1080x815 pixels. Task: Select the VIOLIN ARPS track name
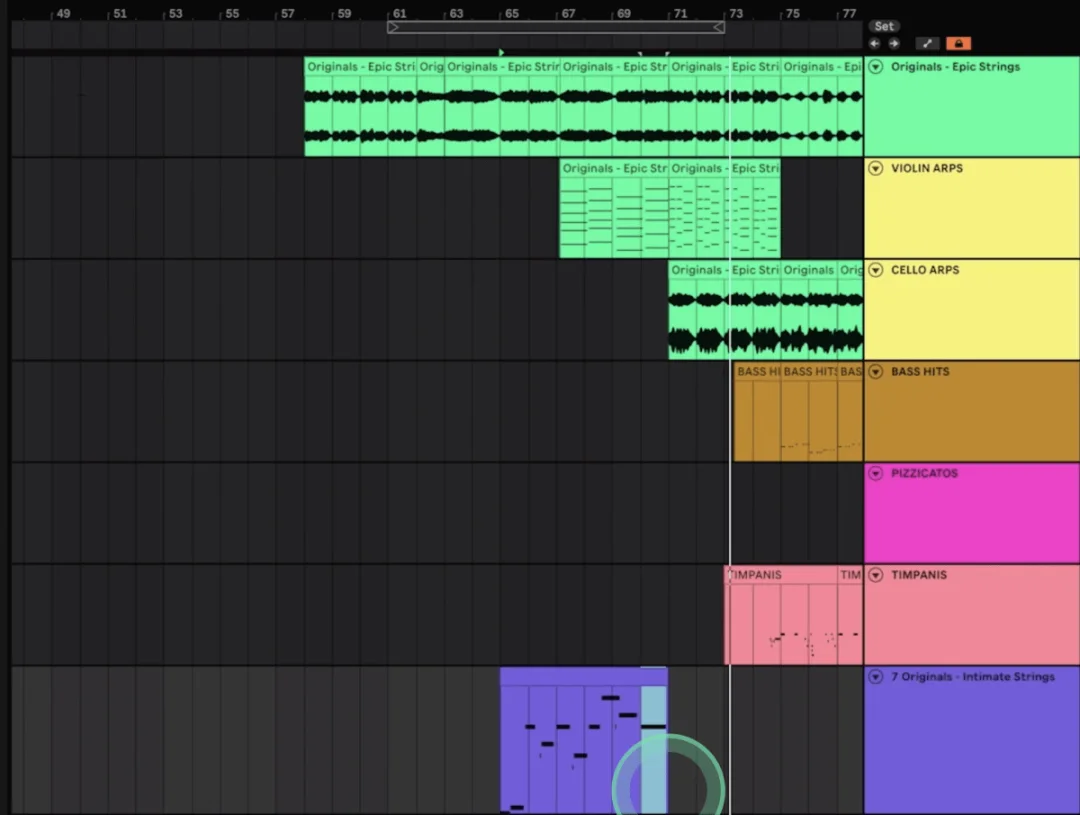point(926,168)
